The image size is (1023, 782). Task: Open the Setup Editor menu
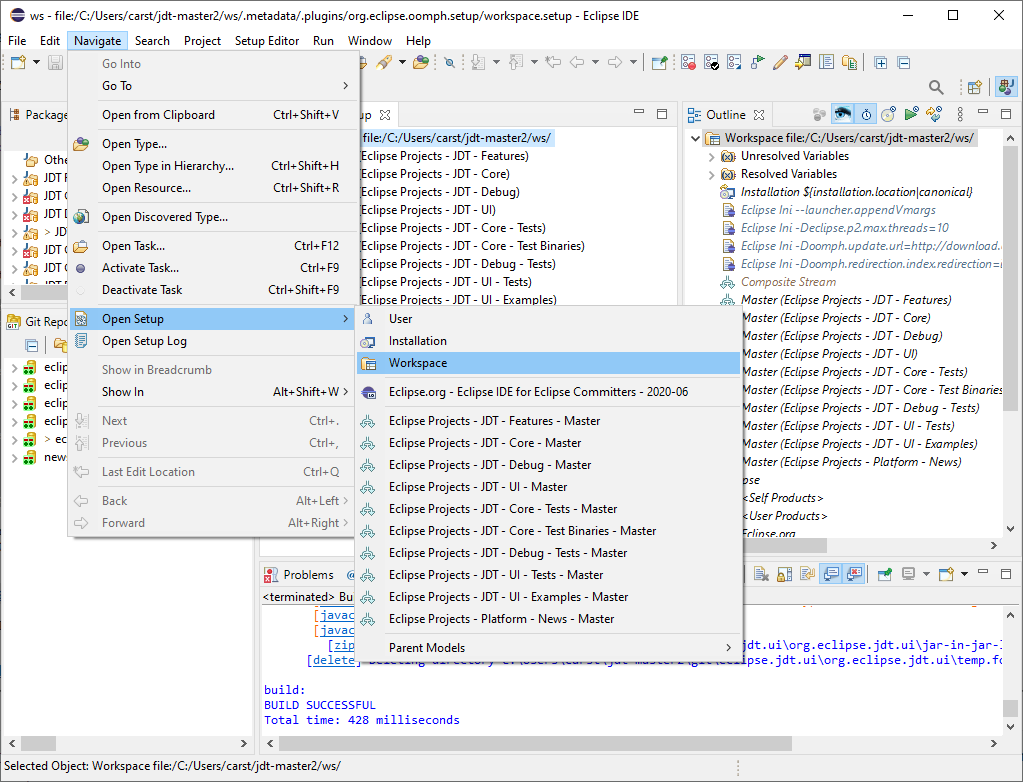(x=267, y=40)
